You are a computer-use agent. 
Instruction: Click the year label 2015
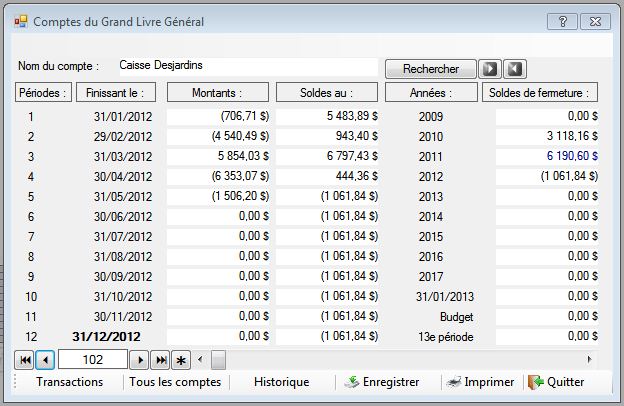pyautogui.click(x=431, y=236)
